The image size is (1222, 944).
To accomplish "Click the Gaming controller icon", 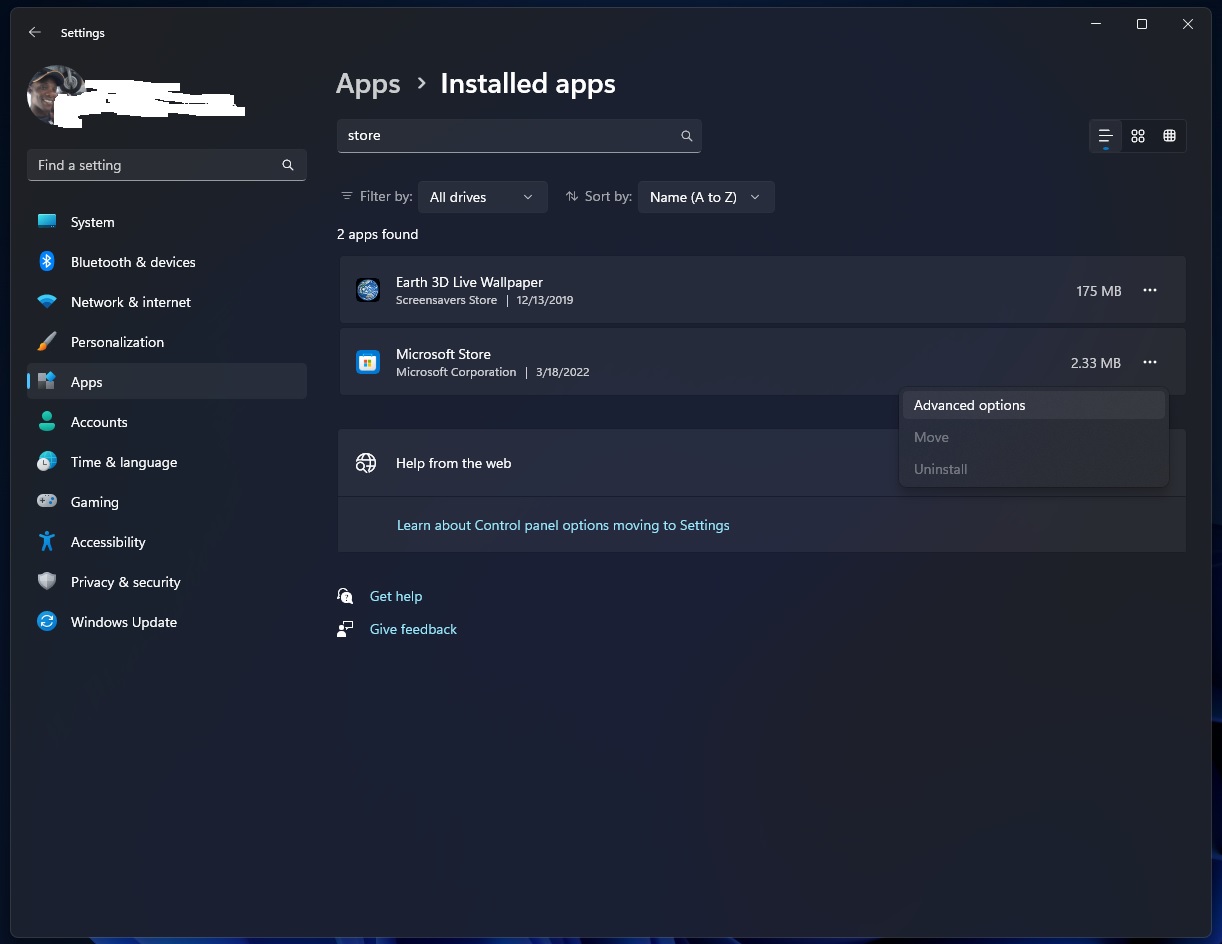I will (47, 502).
